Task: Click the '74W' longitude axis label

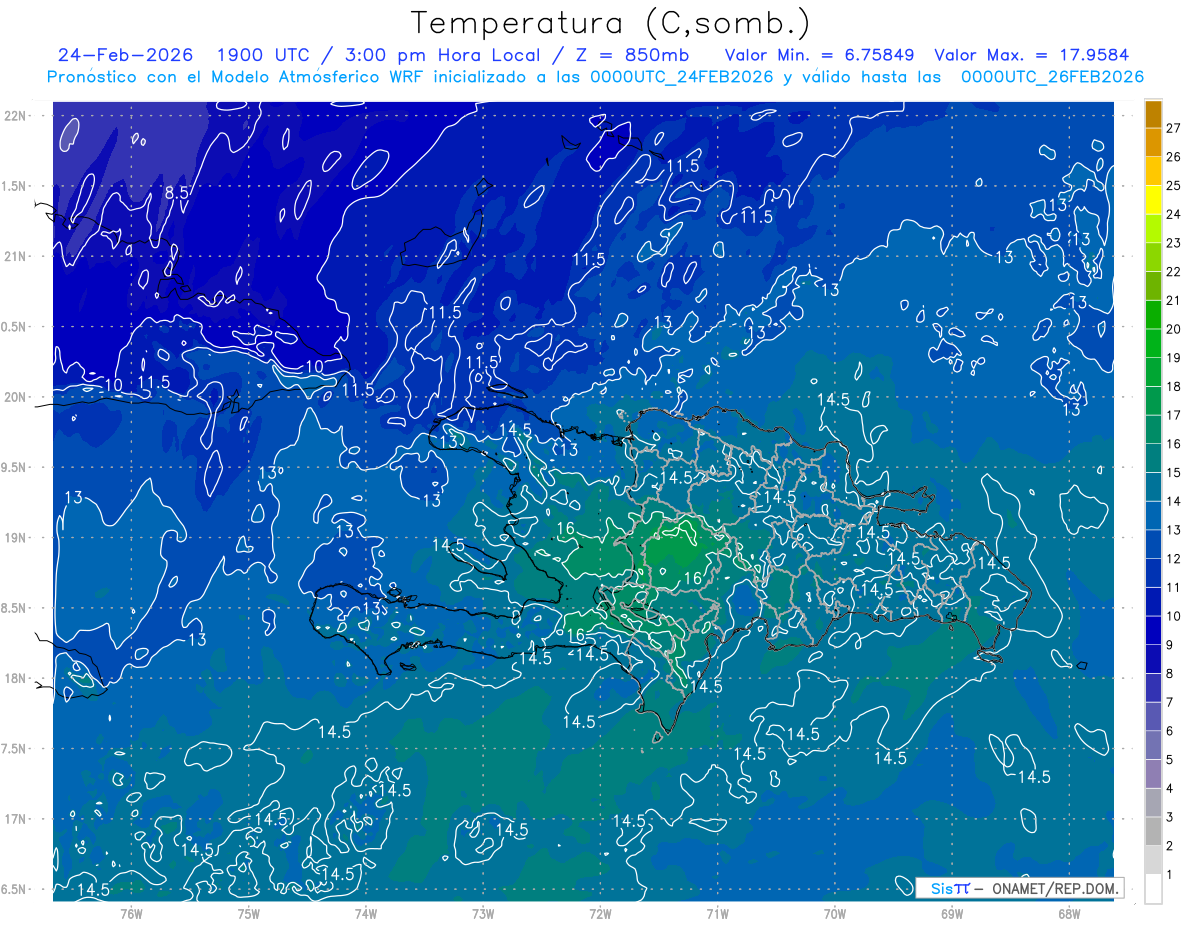Action: (366, 912)
